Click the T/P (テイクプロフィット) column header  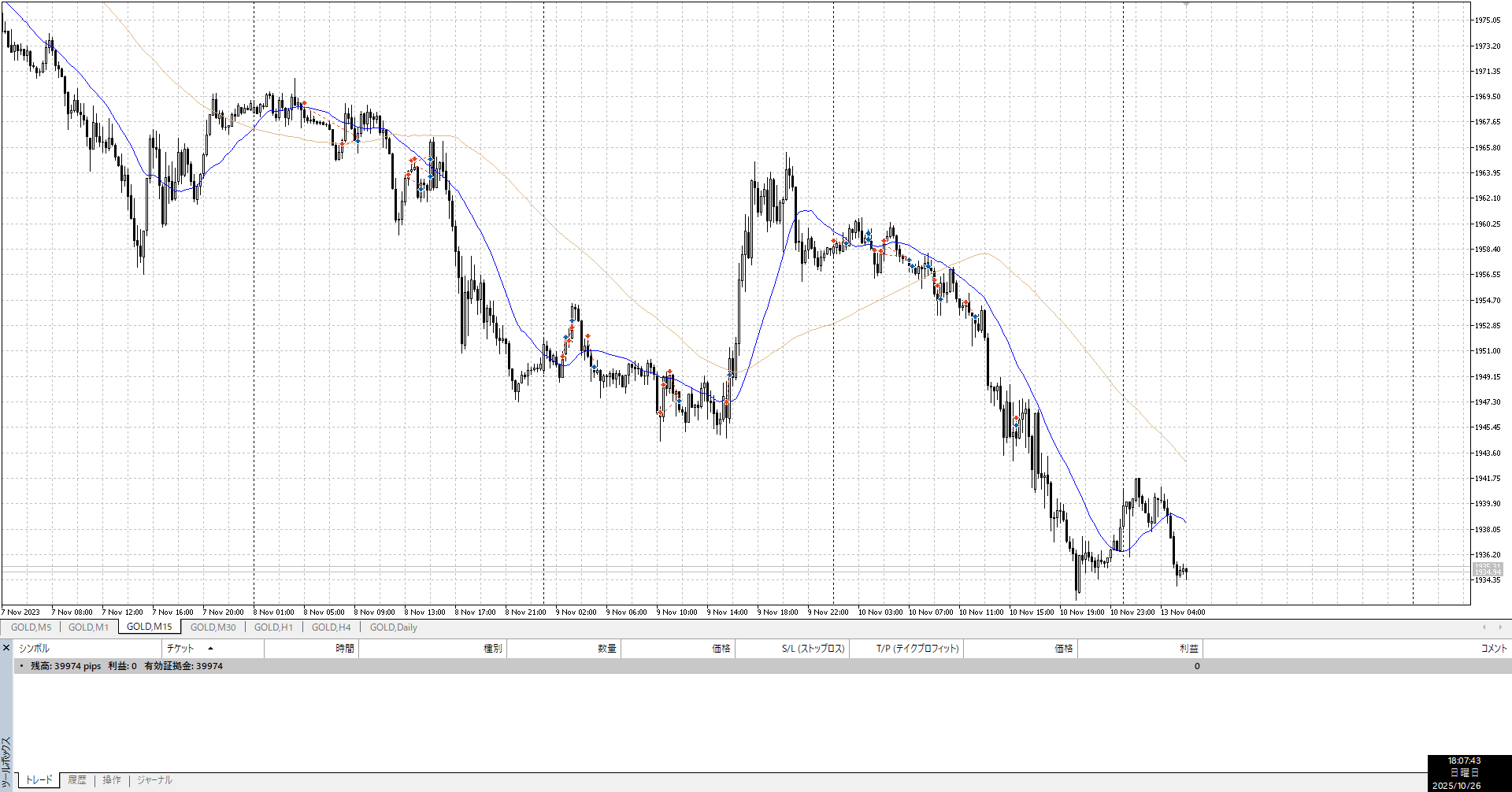(x=917, y=649)
